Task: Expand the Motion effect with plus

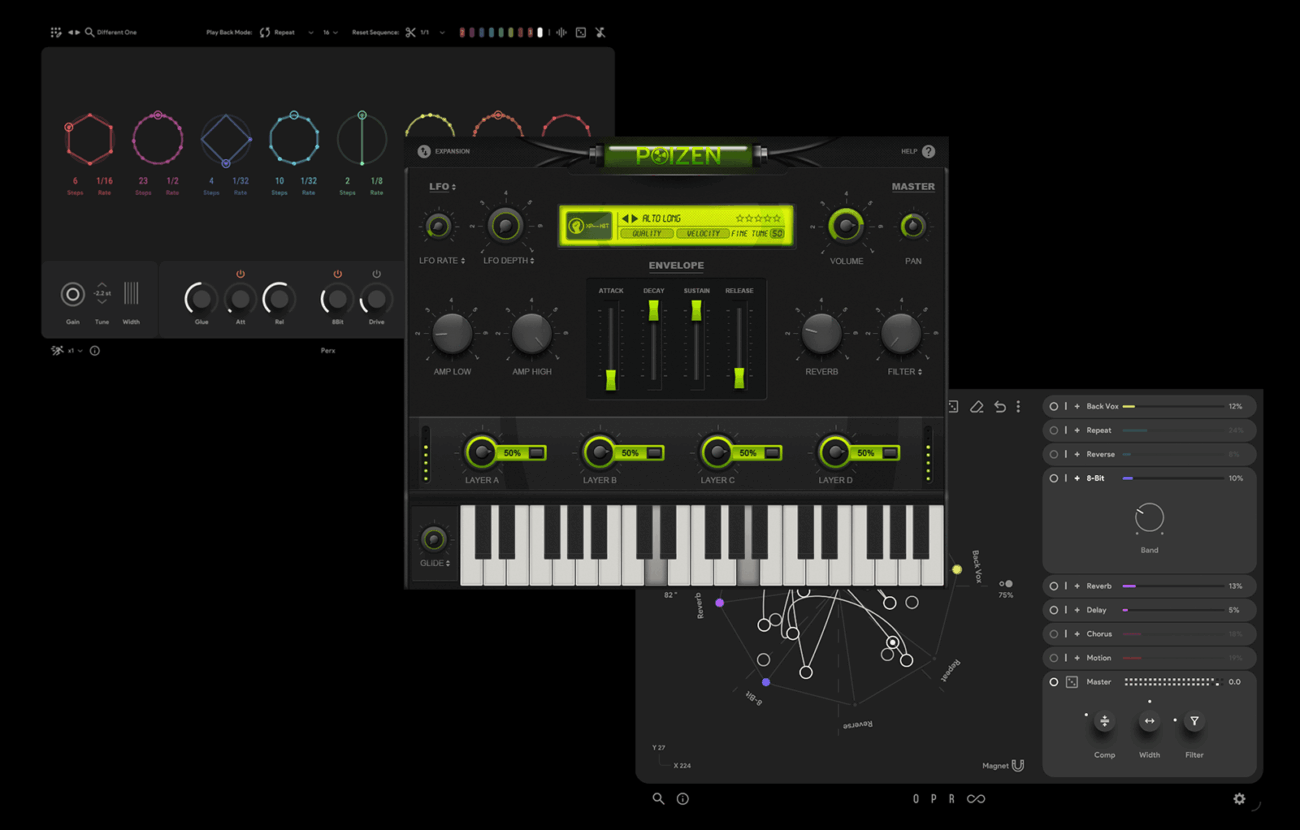Action: point(1077,658)
